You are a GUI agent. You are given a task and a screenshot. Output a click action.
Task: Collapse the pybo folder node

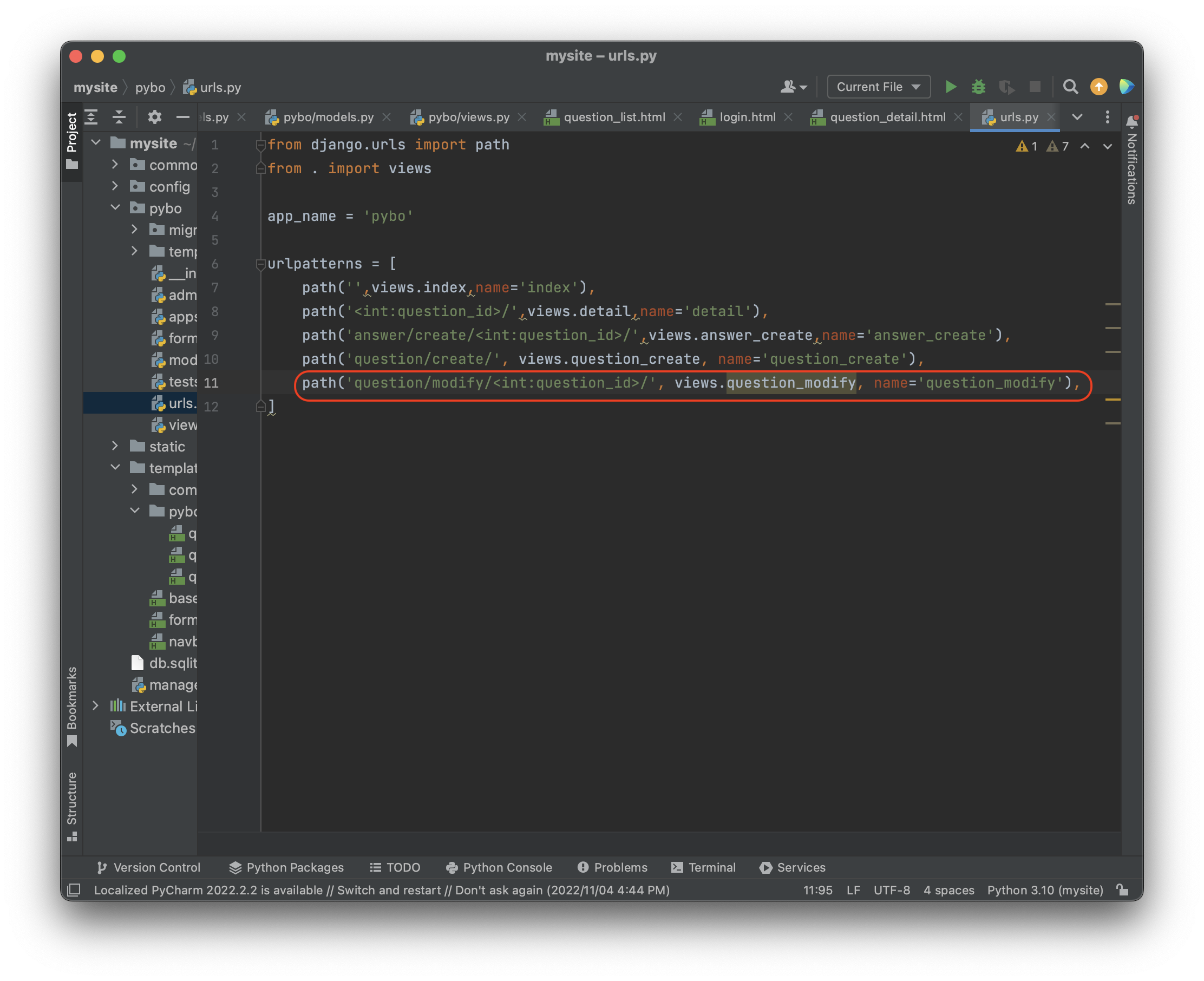[115, 208]
